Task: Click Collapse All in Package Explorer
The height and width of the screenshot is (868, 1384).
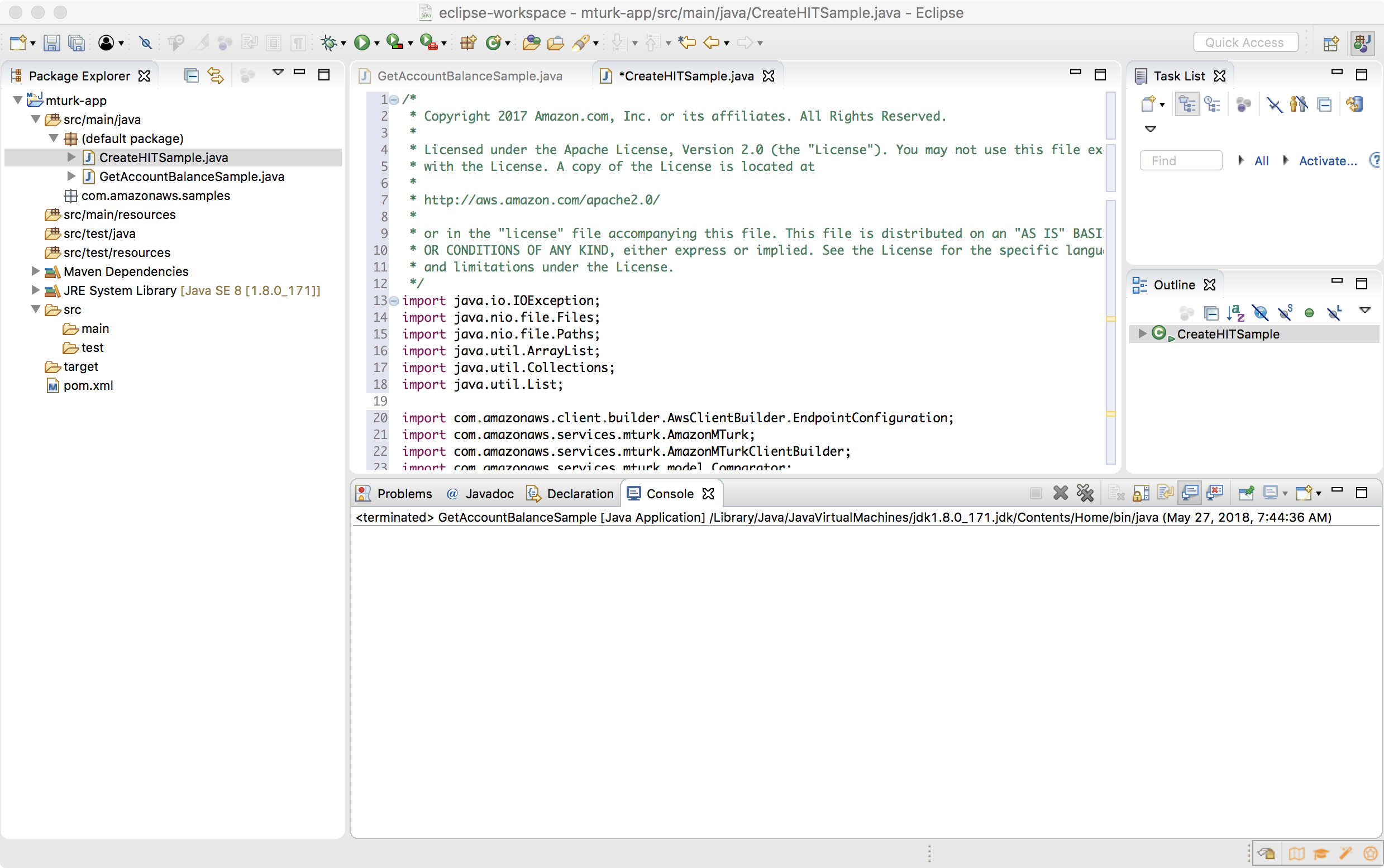Action: [191, 75]
